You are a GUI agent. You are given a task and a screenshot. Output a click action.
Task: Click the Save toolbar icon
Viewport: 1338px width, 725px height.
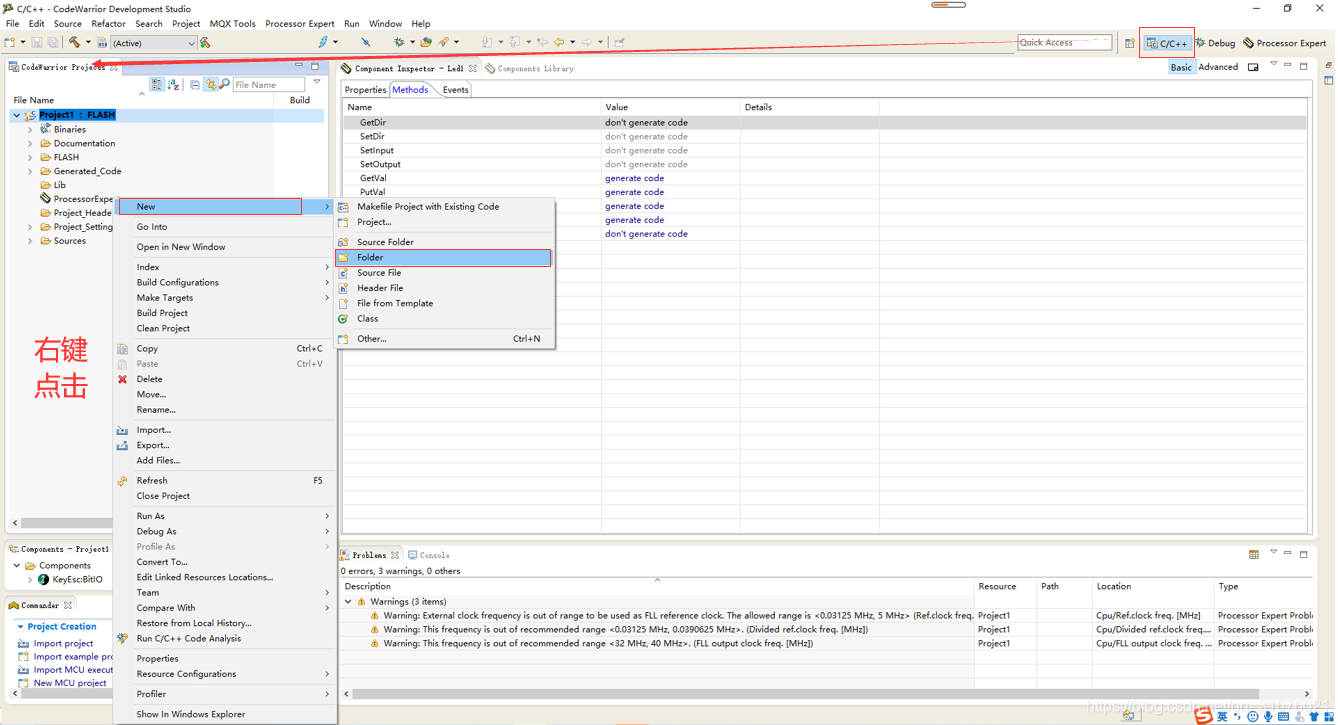click(x=37, y=43)
